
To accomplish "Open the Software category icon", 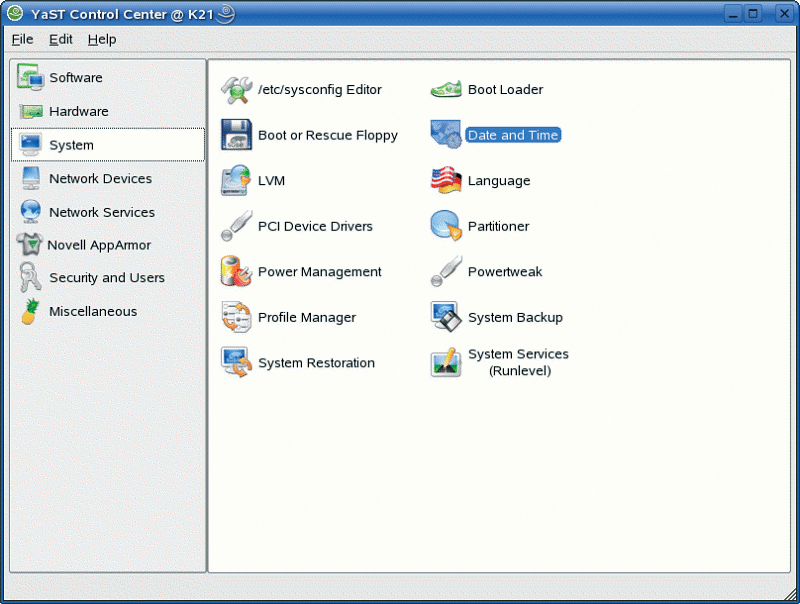I will [30, 77].
